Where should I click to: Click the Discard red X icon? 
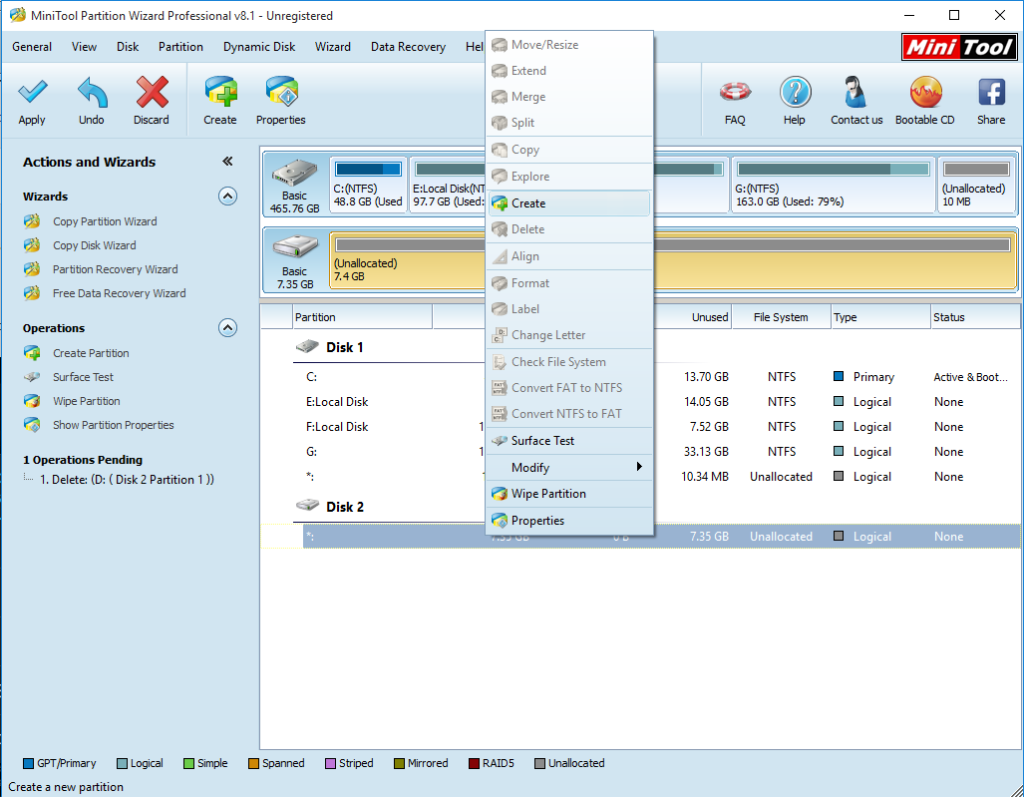pos(152,91)
